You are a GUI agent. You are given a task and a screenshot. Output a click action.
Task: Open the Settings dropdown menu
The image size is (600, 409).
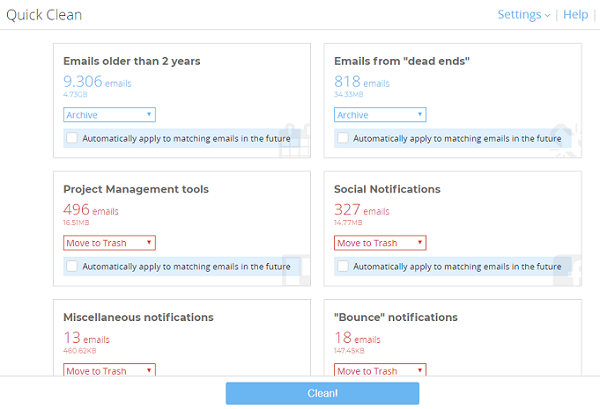(523, 15)
